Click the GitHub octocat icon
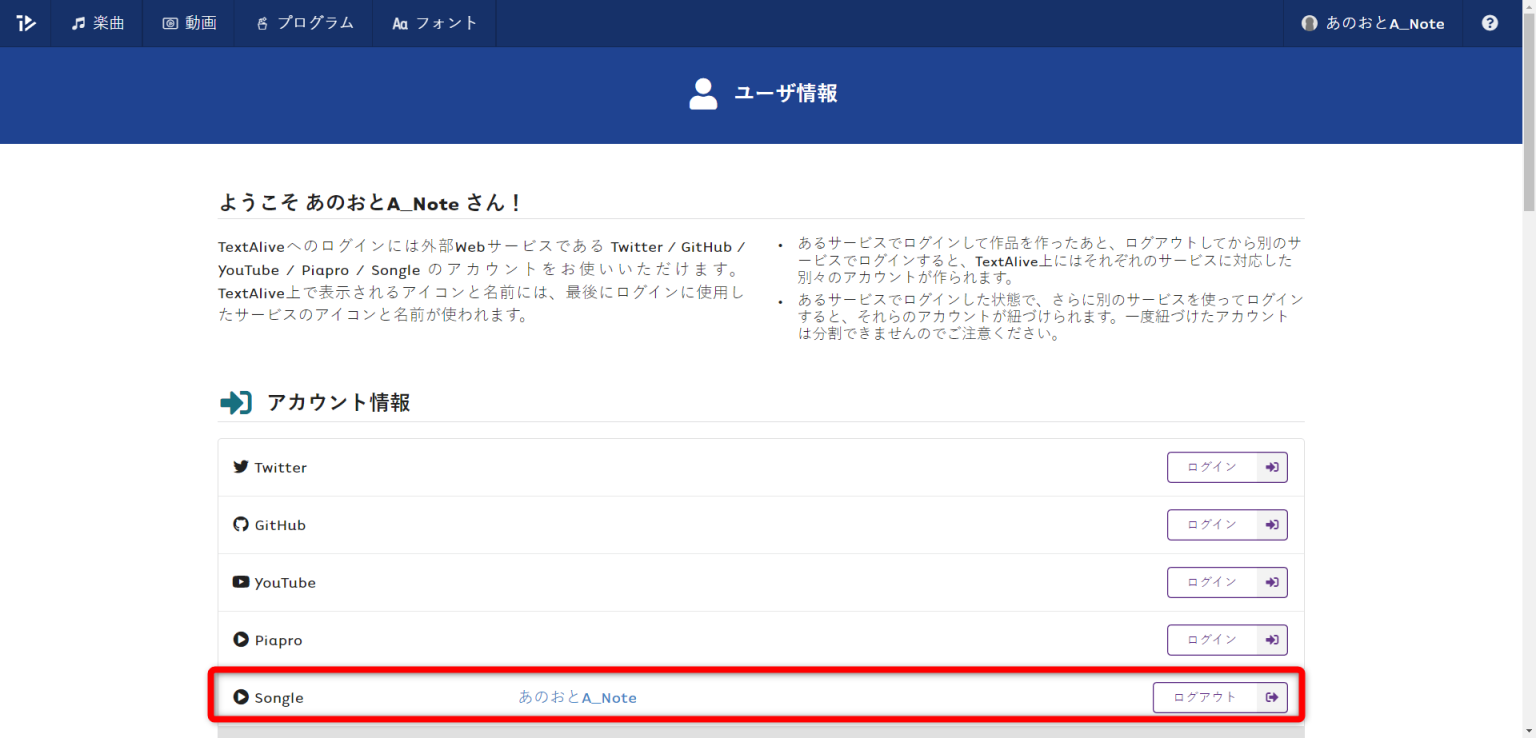Screen dimensions: 1536x738 click(x=241, y=524)
